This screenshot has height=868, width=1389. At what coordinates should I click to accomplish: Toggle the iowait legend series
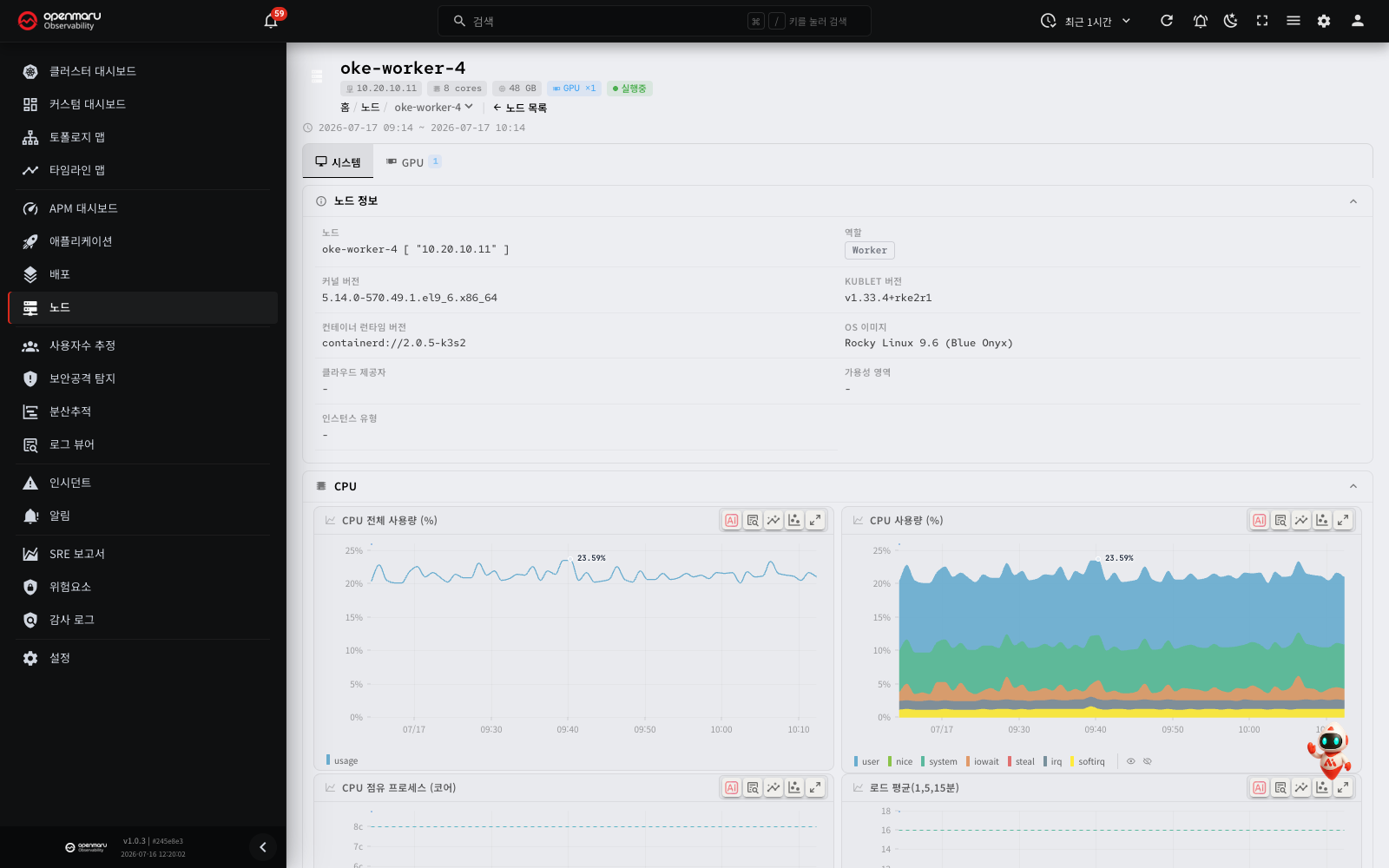click(x=983, y=761)
